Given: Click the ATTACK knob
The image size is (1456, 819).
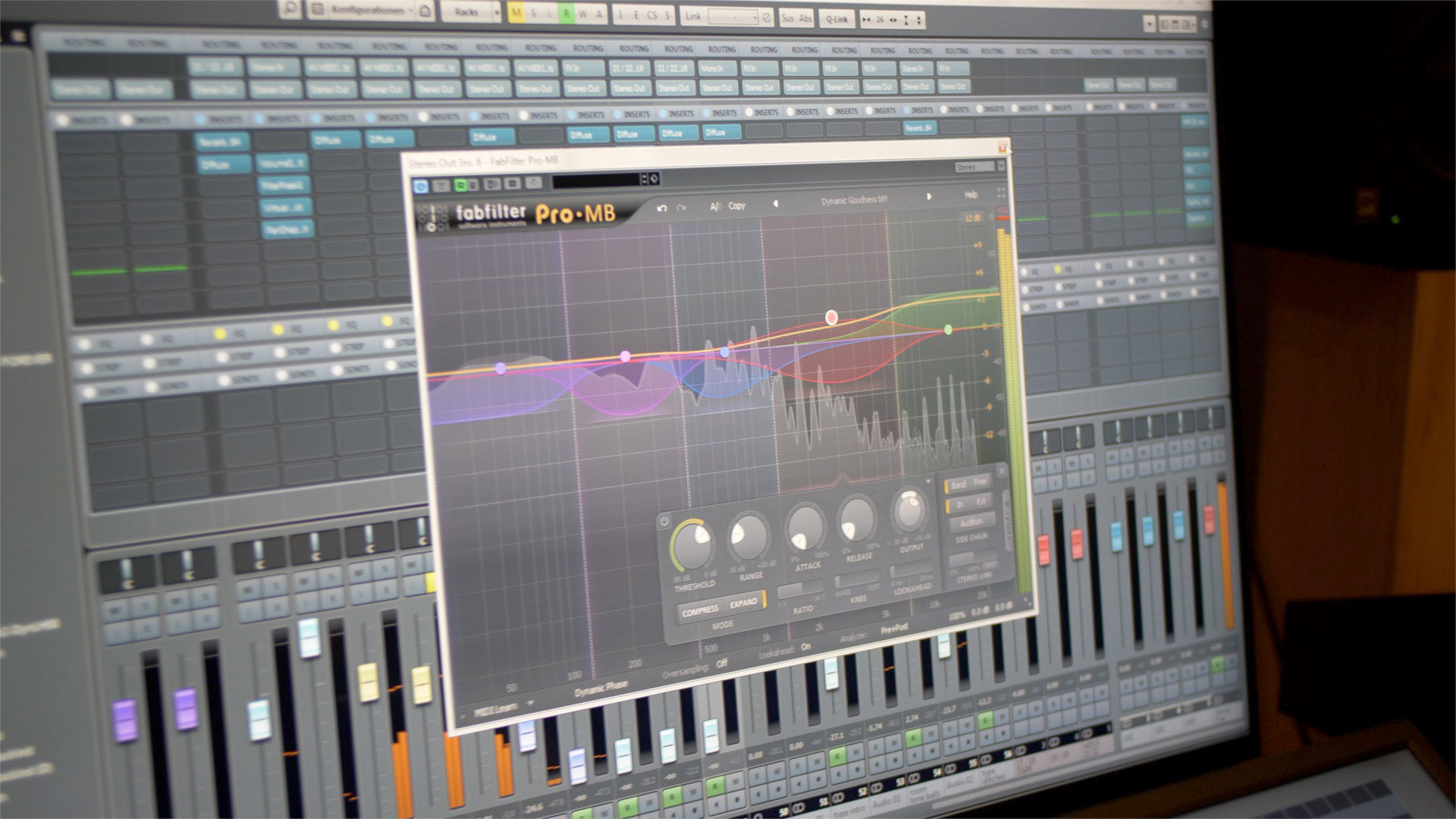Looking at the screenshot, I should pyautogui.click(x=805, y=529).
